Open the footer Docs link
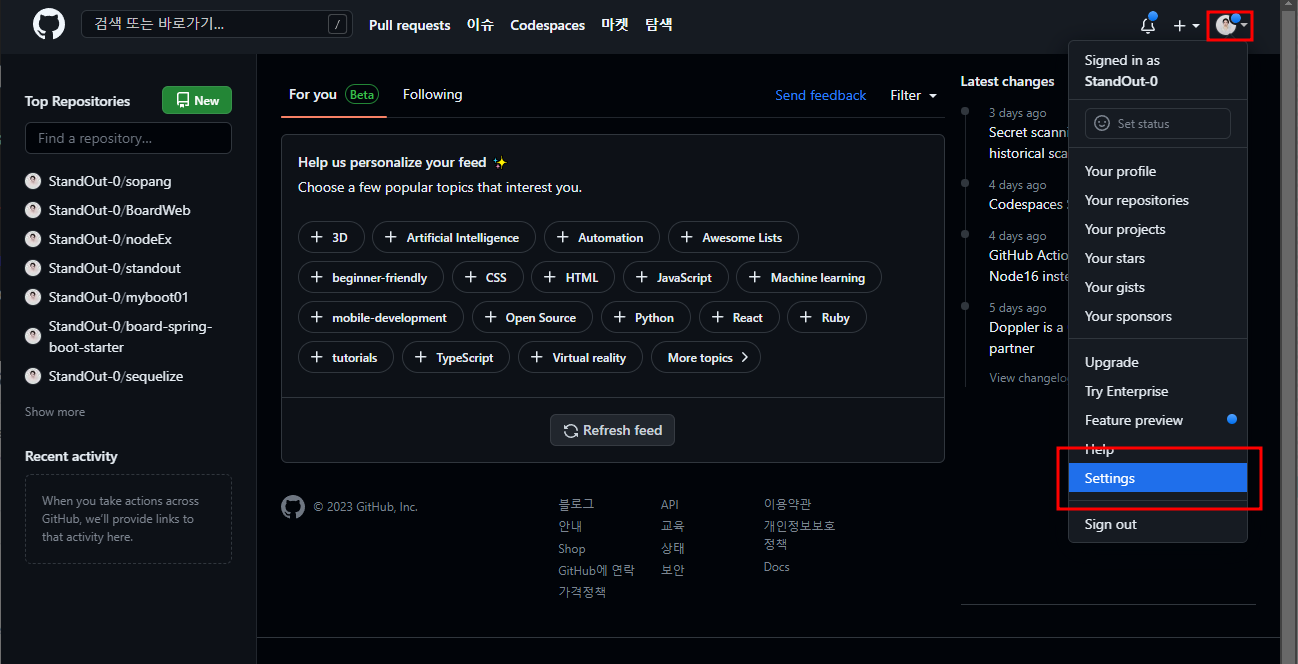This screenshot has width=1298, height=664. (777, 567)
